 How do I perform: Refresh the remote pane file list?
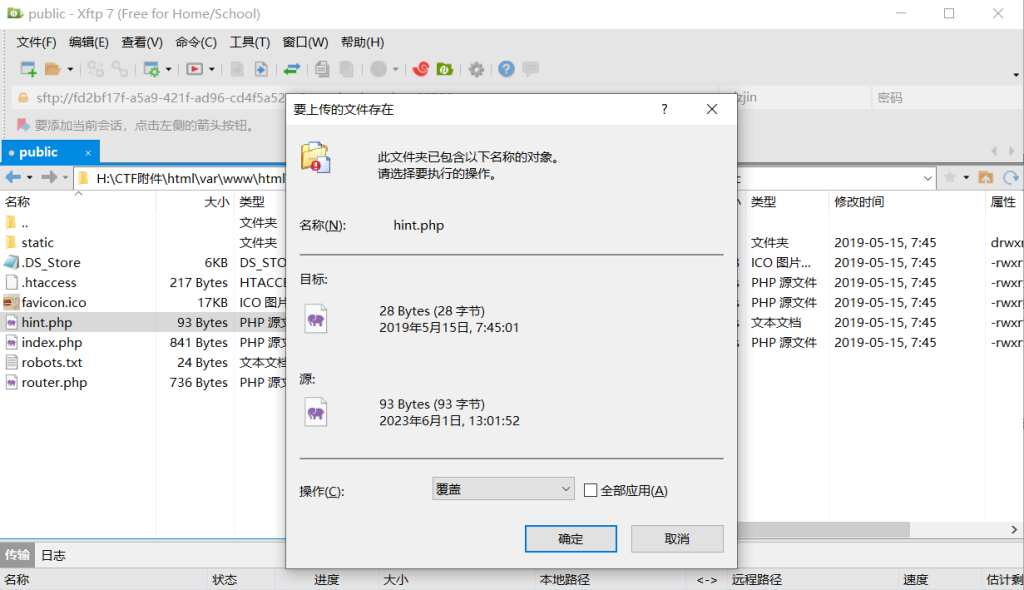click(1010, 177)
